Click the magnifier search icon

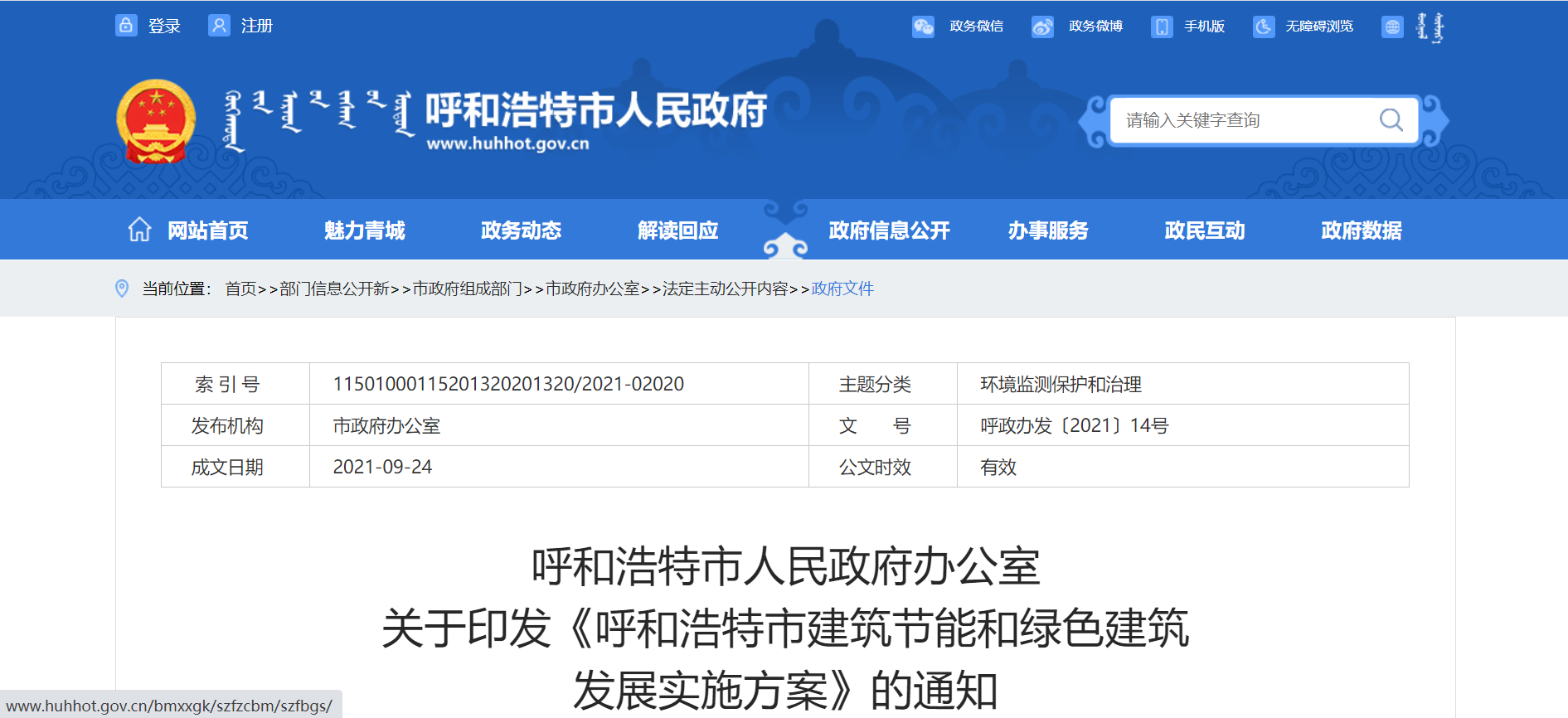[x=1391, y=120]
